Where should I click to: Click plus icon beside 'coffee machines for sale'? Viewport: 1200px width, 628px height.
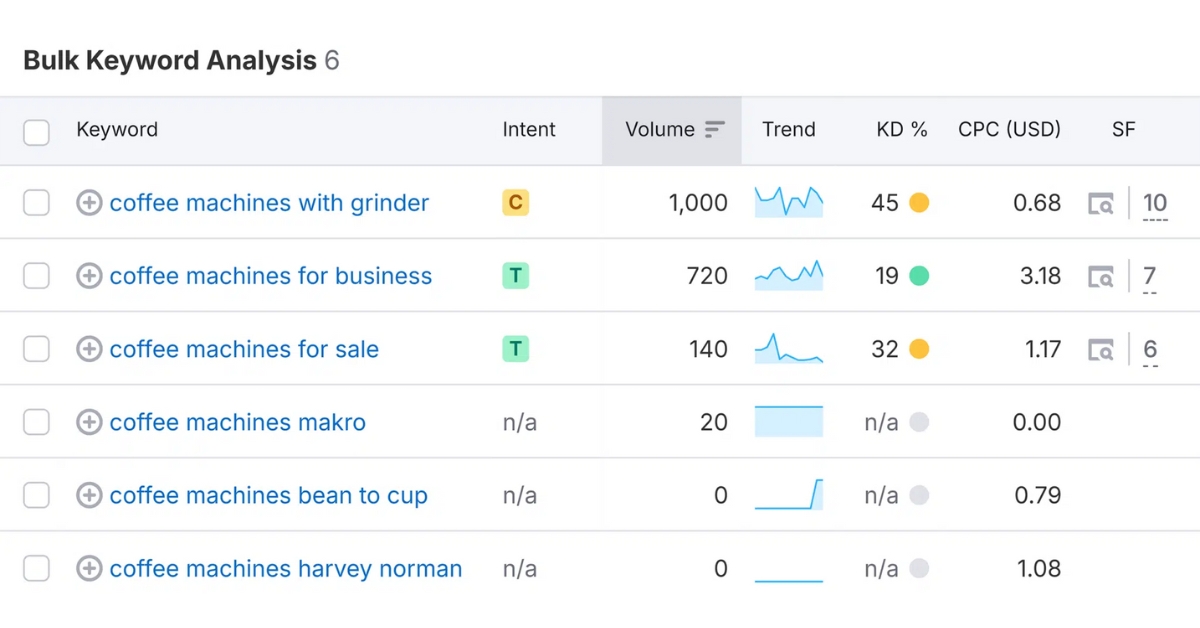[x=89, y=349]
